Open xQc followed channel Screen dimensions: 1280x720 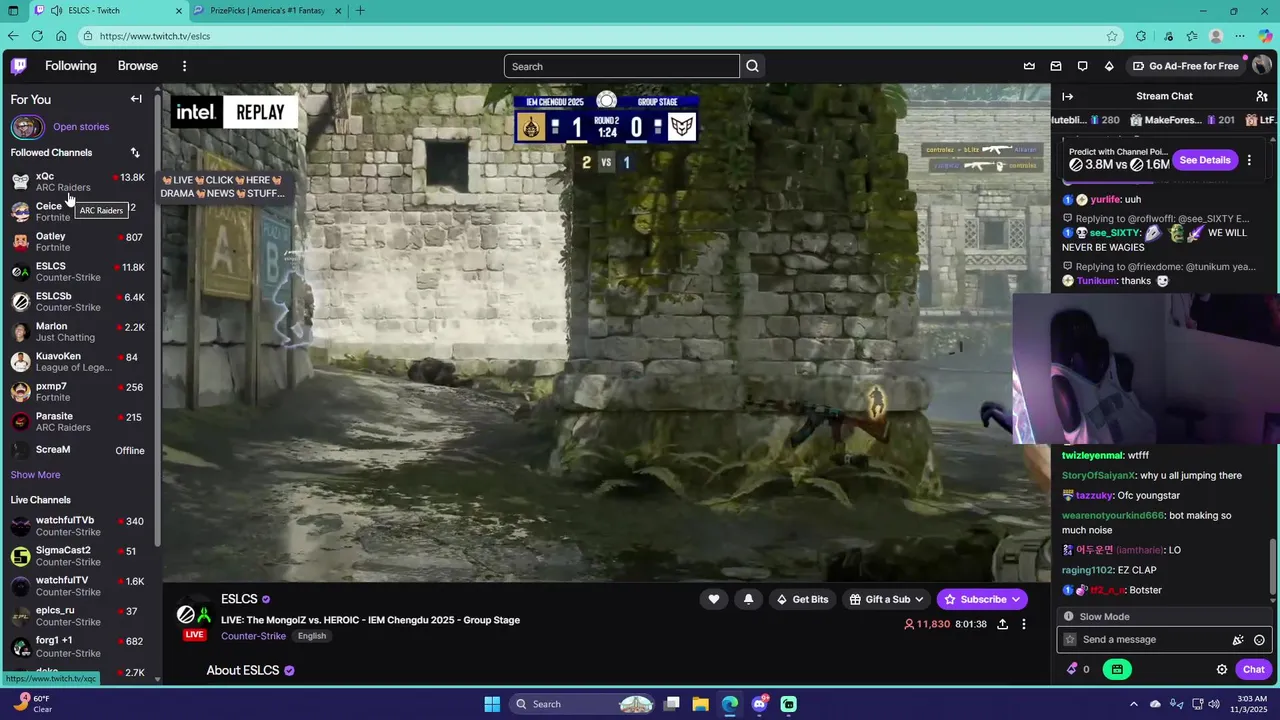tap(78, 181)
